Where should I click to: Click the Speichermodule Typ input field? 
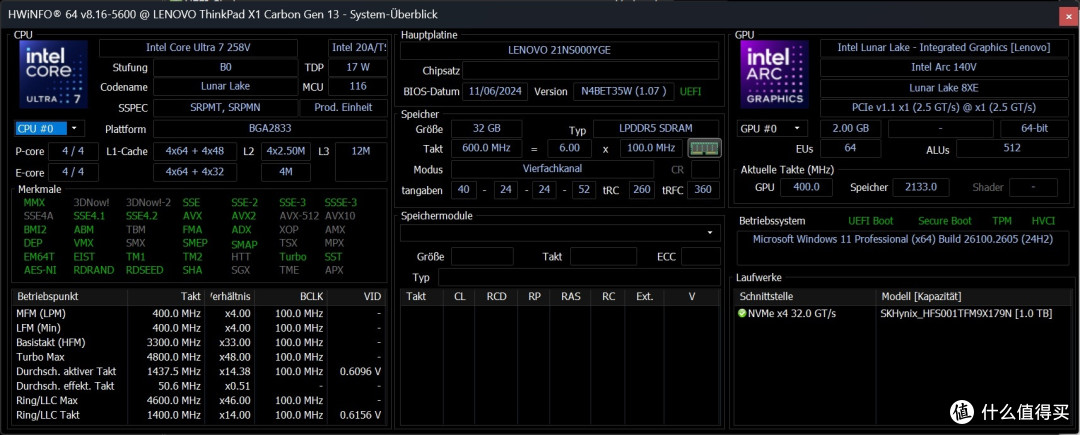pyautogui.click(x=579, y=277)
